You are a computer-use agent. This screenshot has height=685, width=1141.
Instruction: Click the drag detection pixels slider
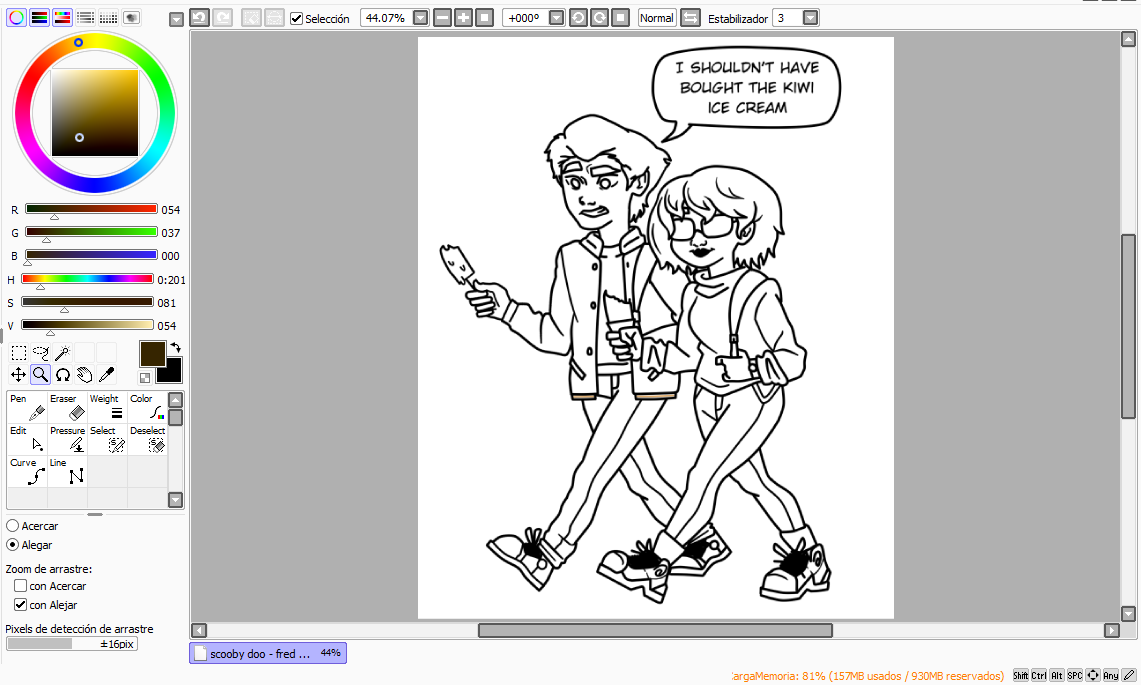point(72,644)
